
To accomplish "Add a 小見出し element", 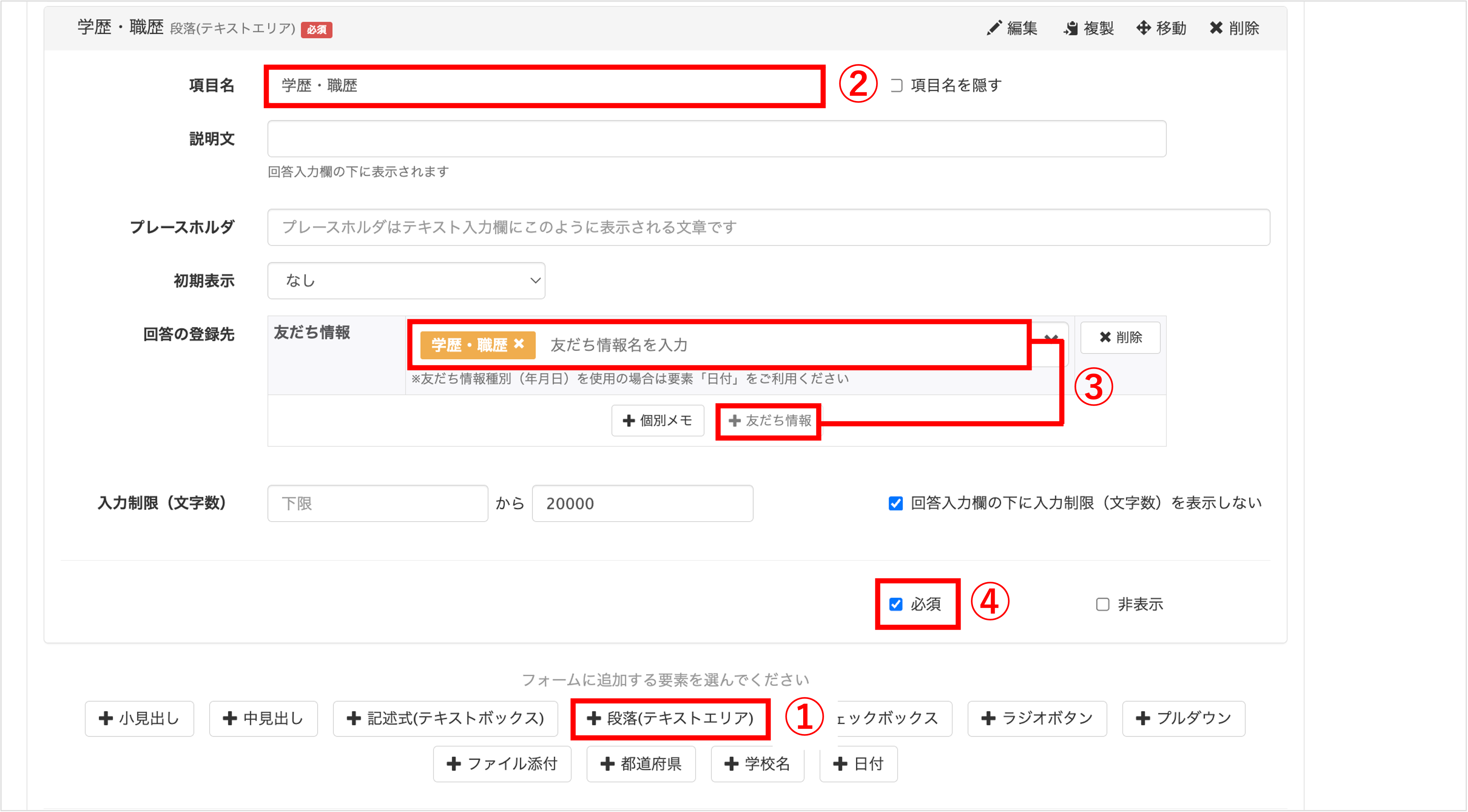I will tap(139, 719).
